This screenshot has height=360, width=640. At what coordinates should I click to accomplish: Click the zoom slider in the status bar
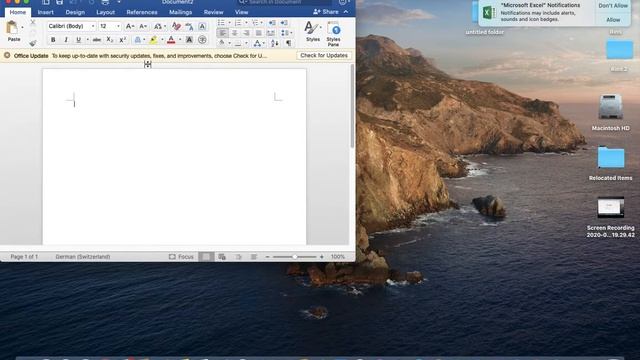tap(295, 257)
